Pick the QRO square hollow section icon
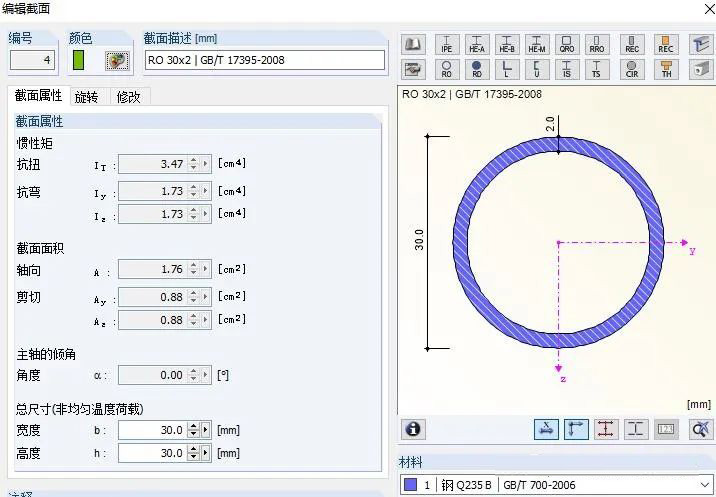The width and height of the screenshot is (716, 497). [x=567, y=45]
